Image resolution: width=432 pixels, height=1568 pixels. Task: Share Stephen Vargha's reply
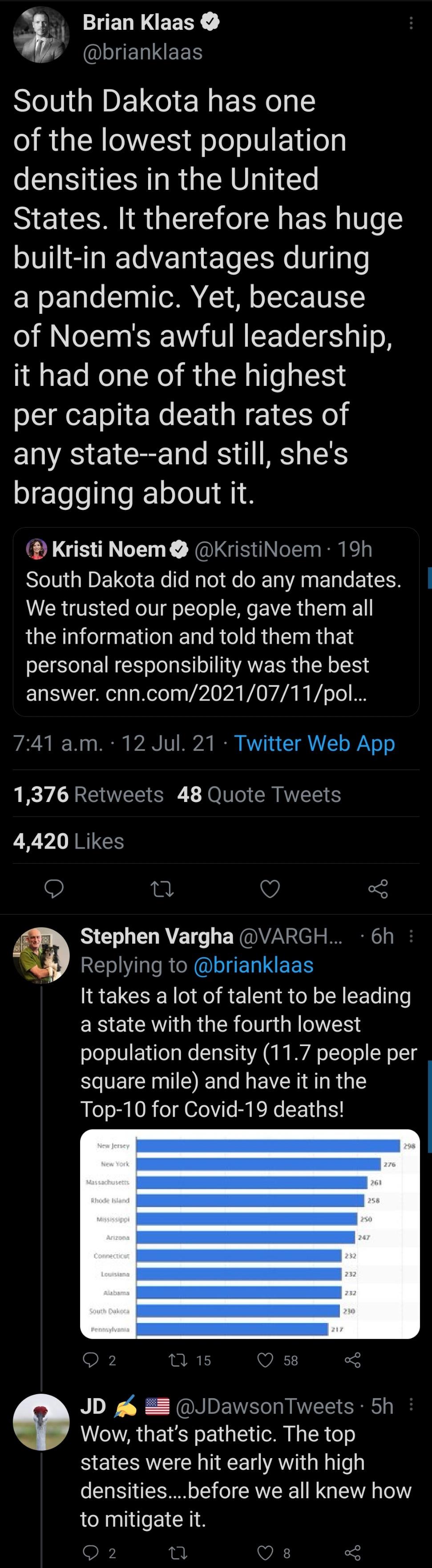(x=353, y=1360)
